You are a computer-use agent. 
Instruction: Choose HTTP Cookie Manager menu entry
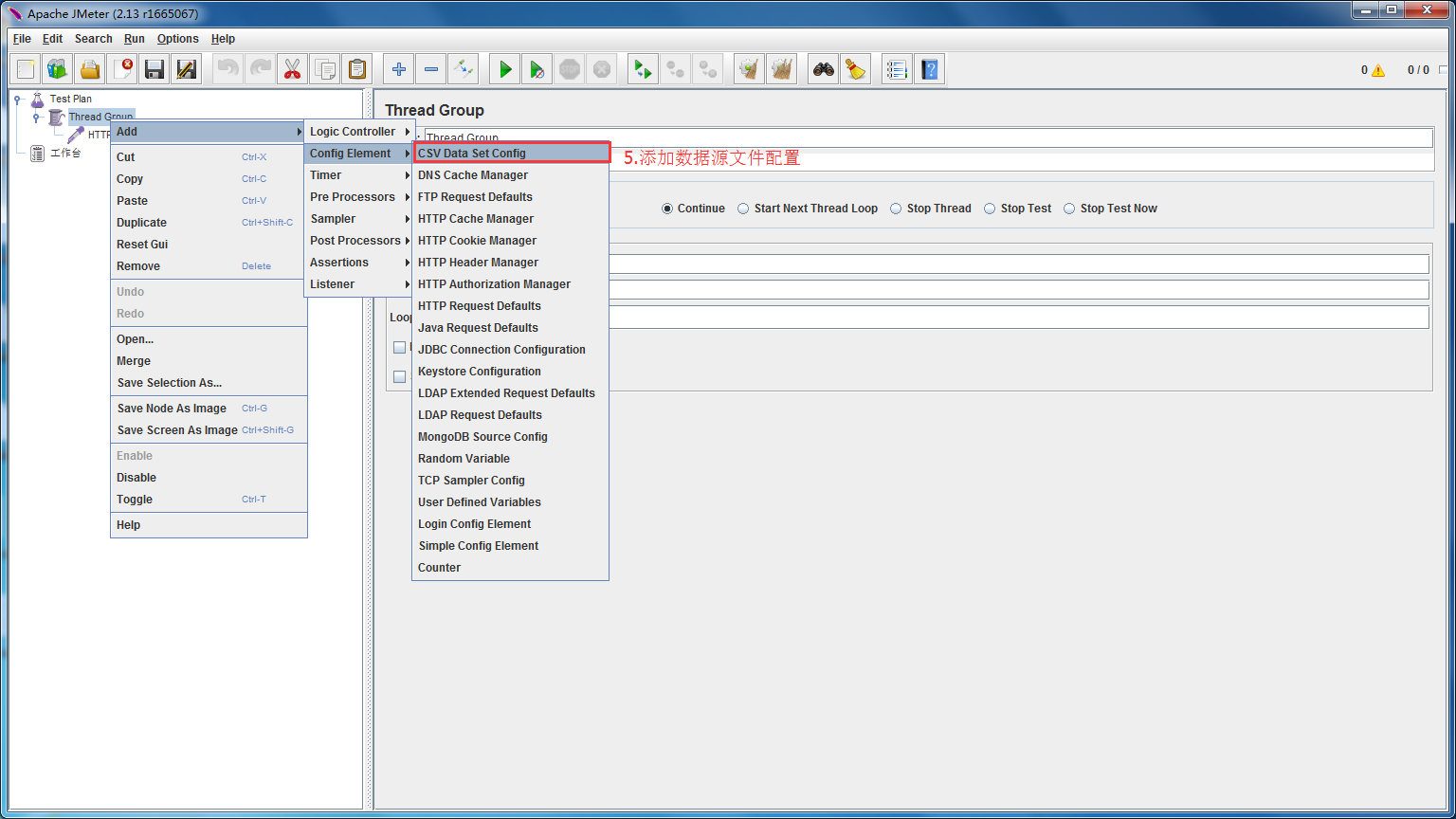pos(511,241)
